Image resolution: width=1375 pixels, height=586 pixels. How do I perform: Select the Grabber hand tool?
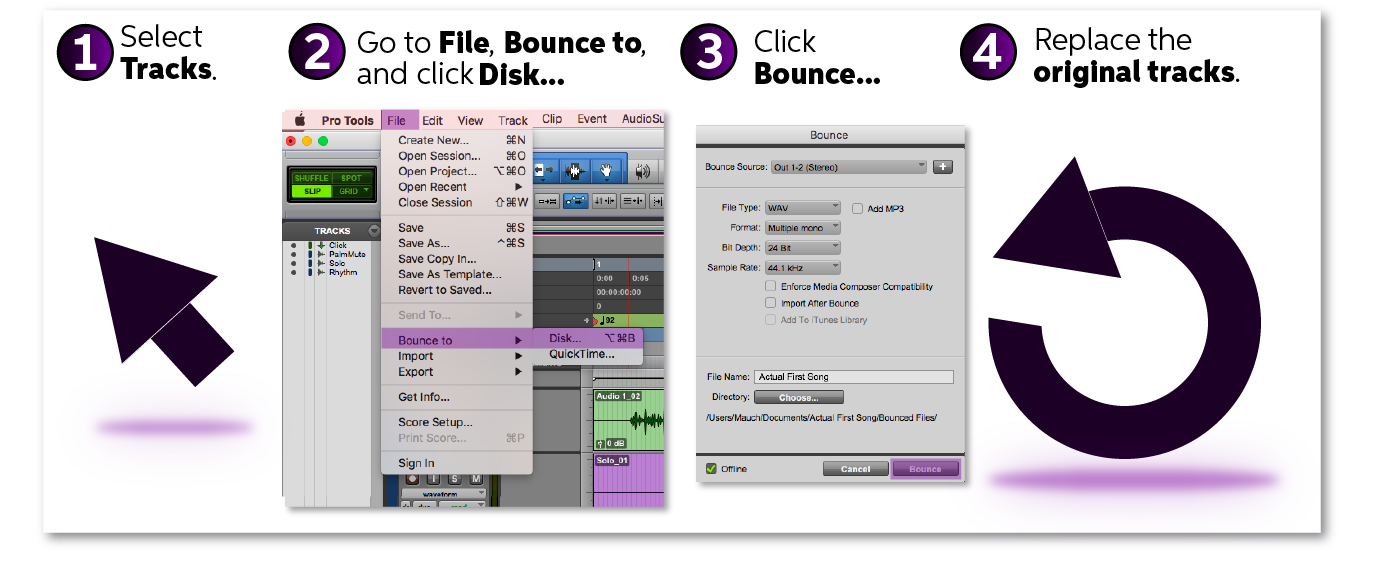(605, 172)
